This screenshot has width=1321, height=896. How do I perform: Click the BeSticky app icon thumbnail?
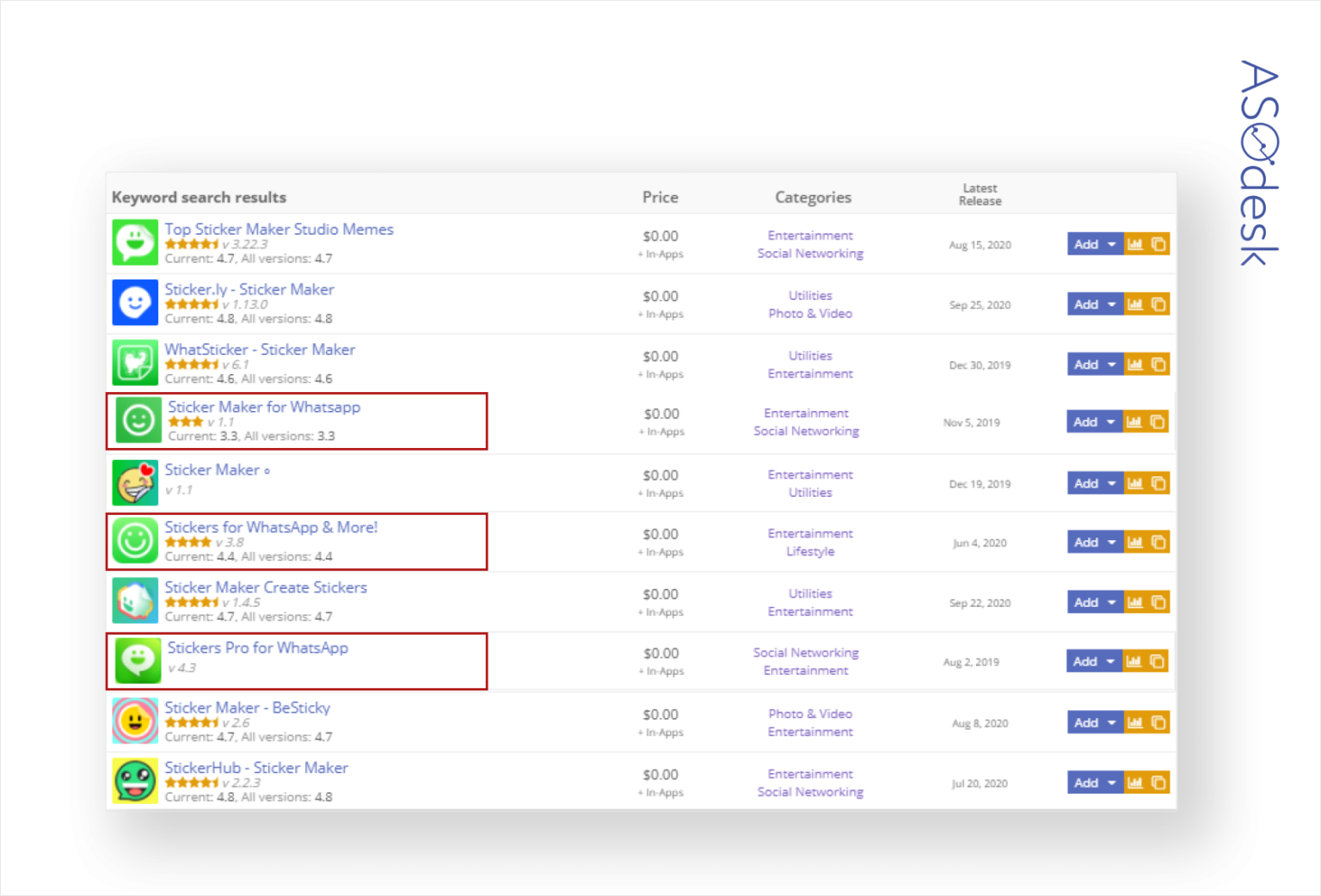point(134,721)
